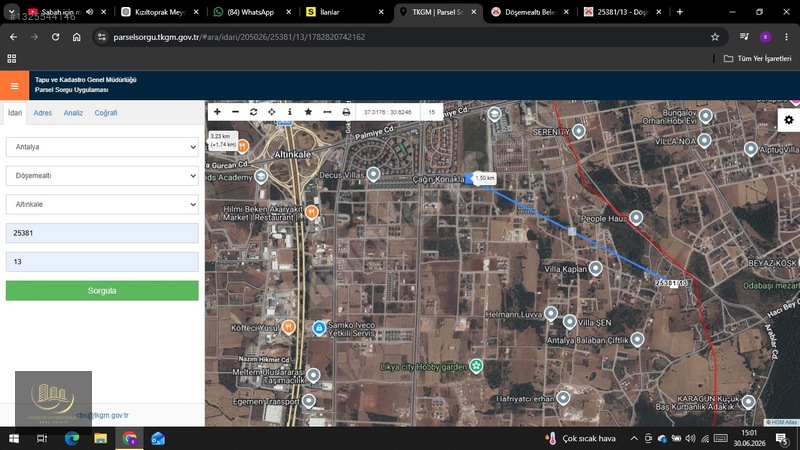Click the Antalya Balaban Çiftlik pin

(637, 339)
